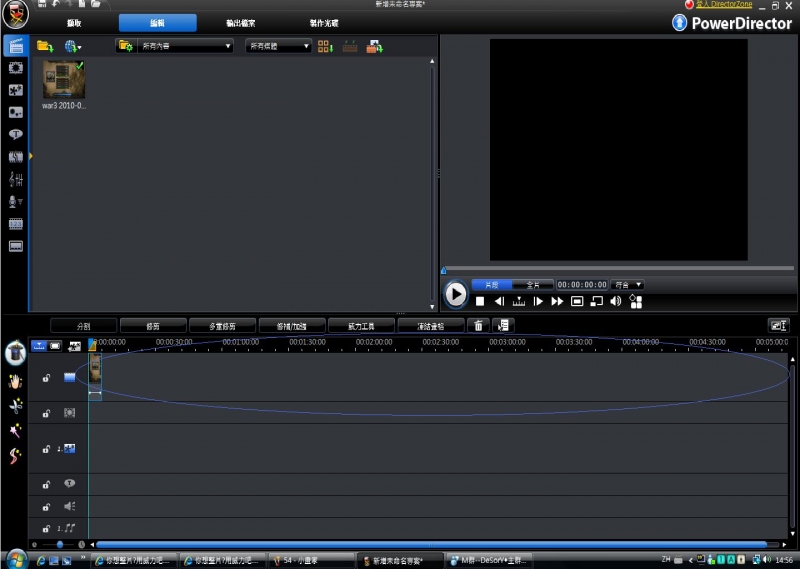Toggle lock on the music track

pyautogui.click(x=46, y=528)
